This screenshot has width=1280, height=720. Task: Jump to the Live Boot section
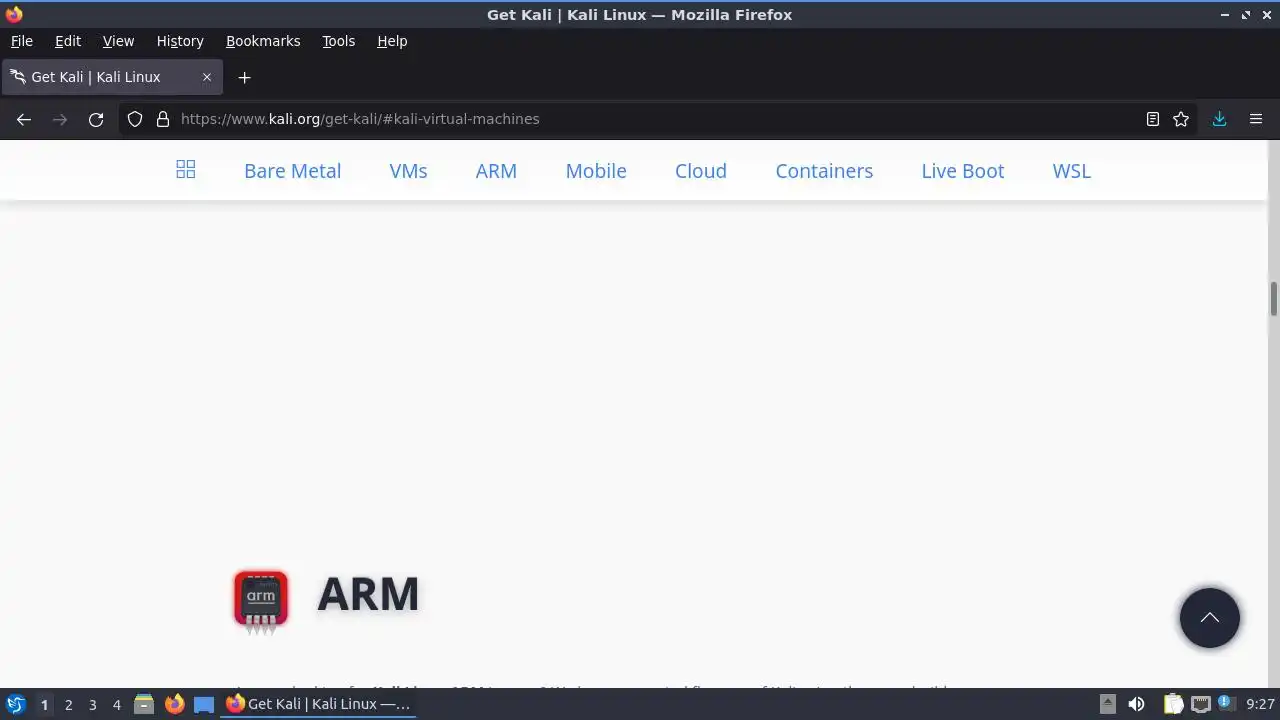pyautogui.click(x=962, y=171)
